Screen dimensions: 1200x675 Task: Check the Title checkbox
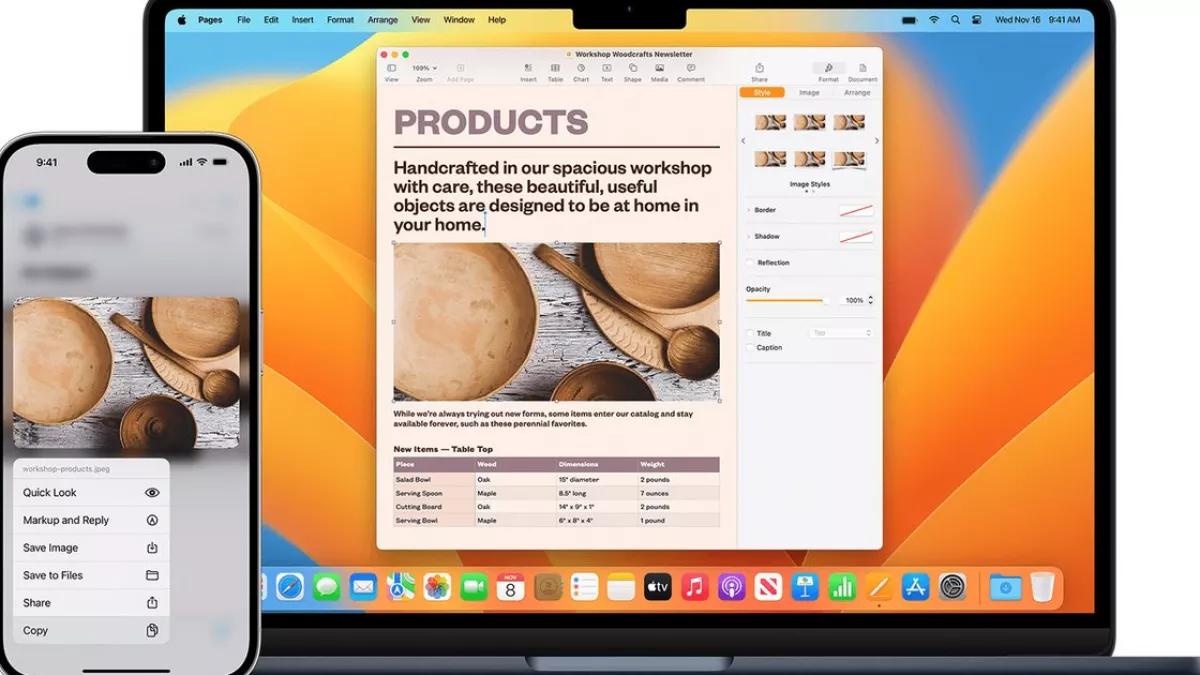(x=750, y=333)
